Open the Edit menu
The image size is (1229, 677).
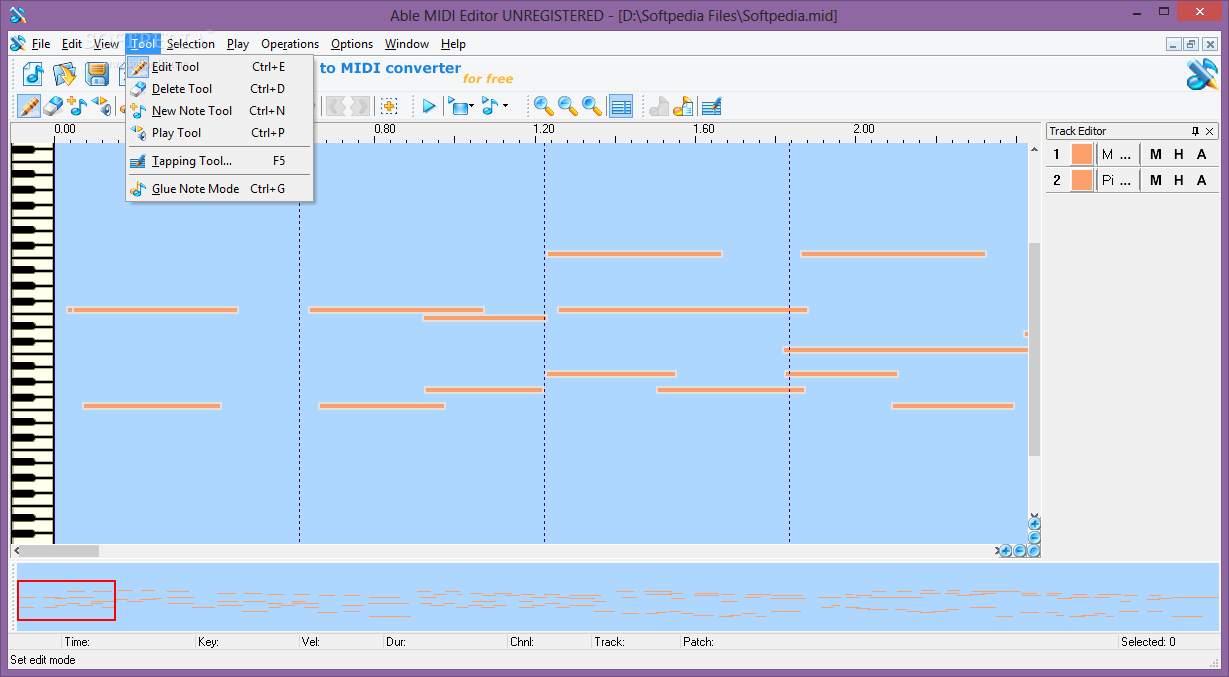click(72, 44)
